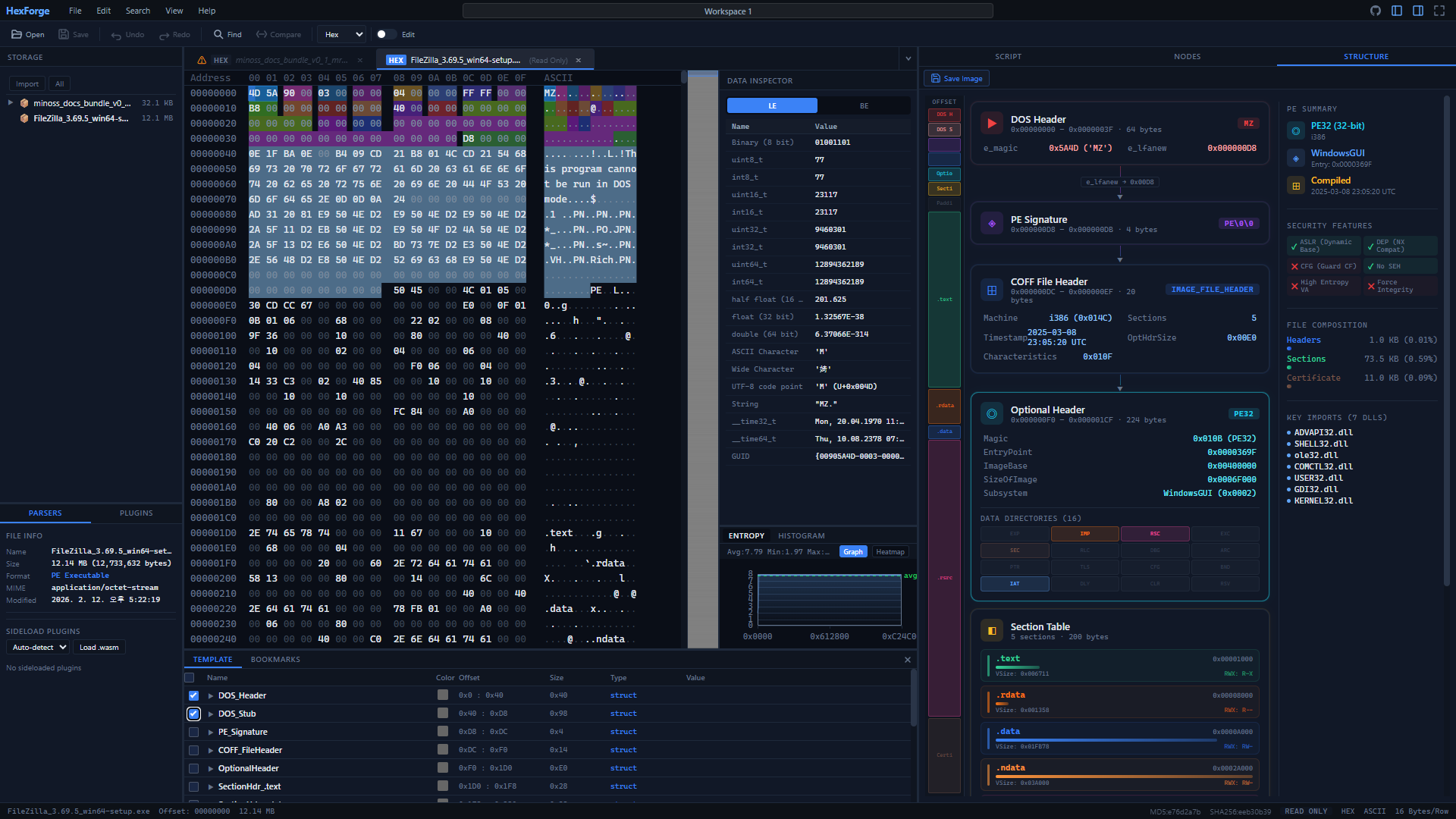Click the DOS_Header row color swatch

(x=443, y=695)
